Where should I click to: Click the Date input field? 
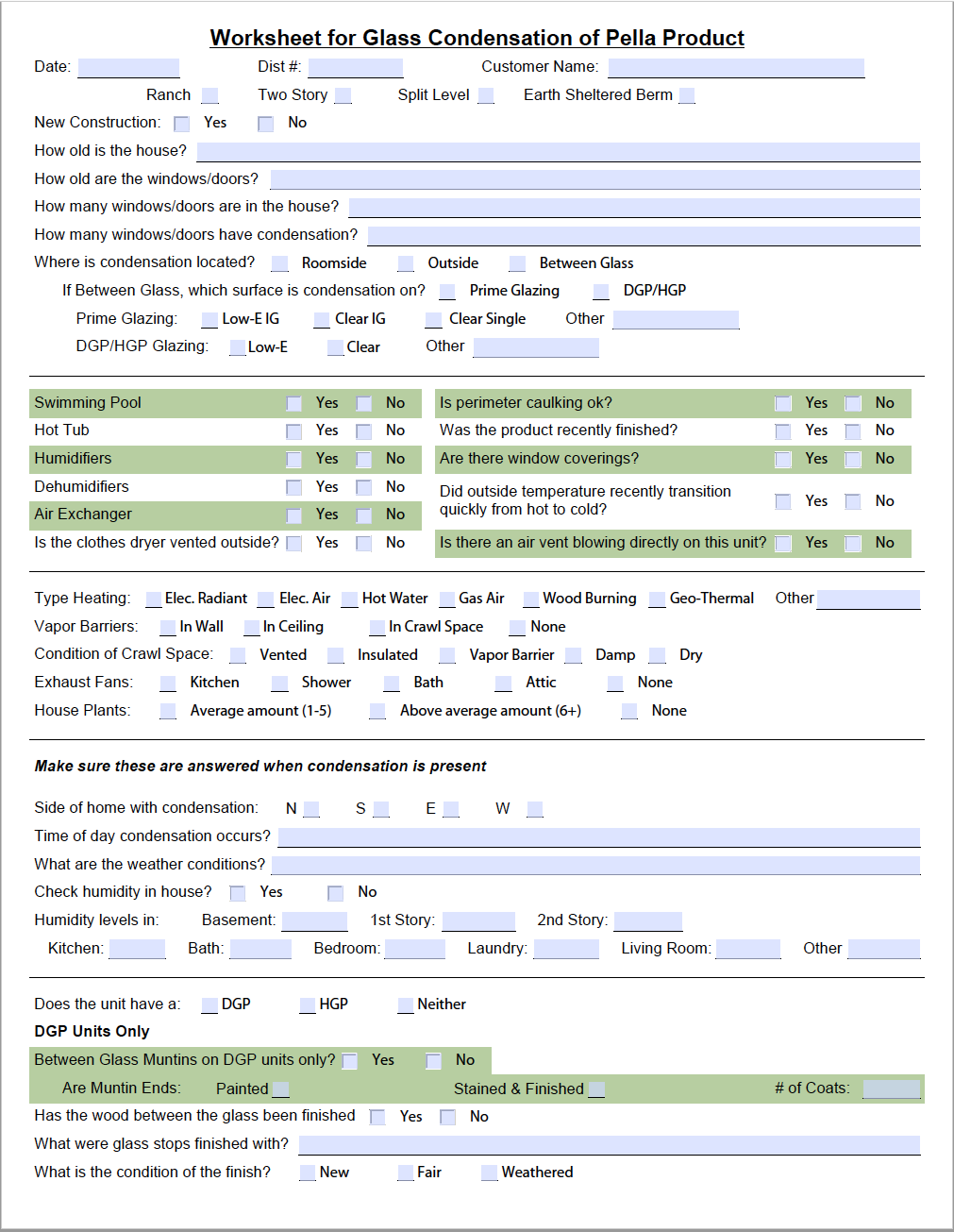click(128, 66)
